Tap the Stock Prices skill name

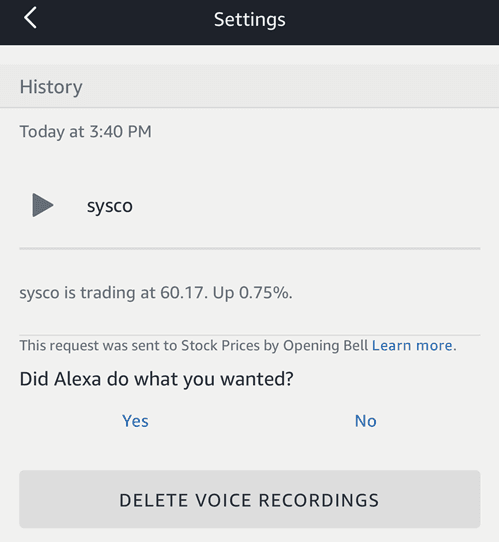pos(220,345)
